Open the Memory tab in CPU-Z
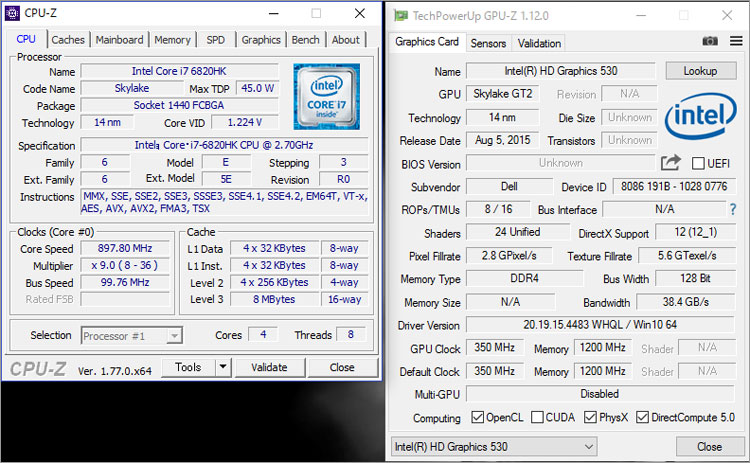Screen dimensions: 750x463 (172, 40)
